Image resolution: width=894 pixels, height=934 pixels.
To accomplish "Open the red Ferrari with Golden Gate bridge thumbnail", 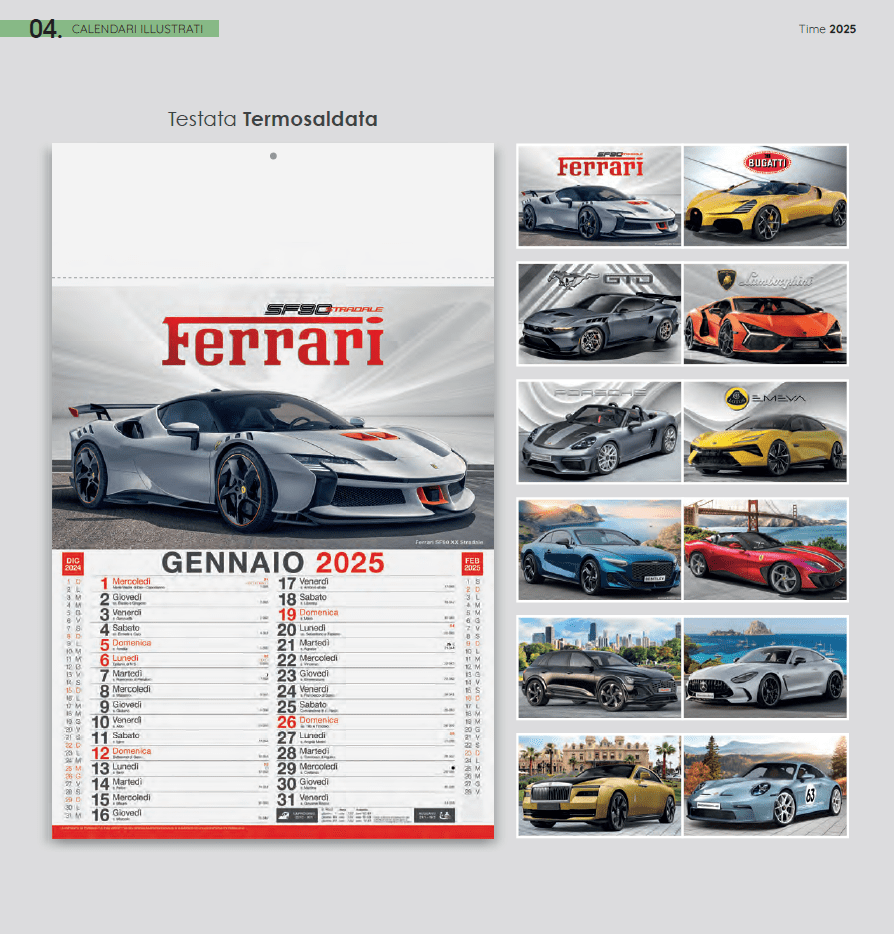I will coord(765,550).
